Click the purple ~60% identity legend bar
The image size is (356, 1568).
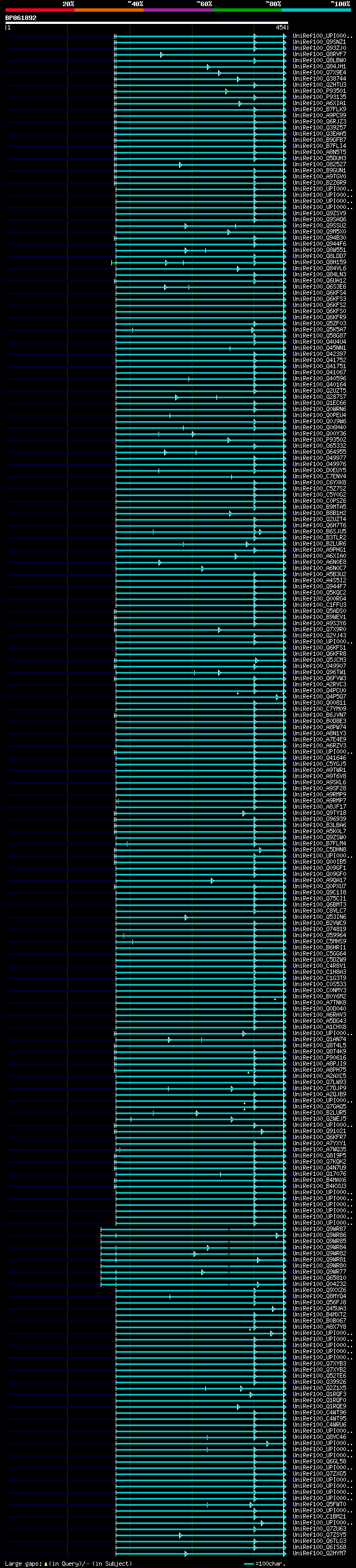[x=177, y=10]
